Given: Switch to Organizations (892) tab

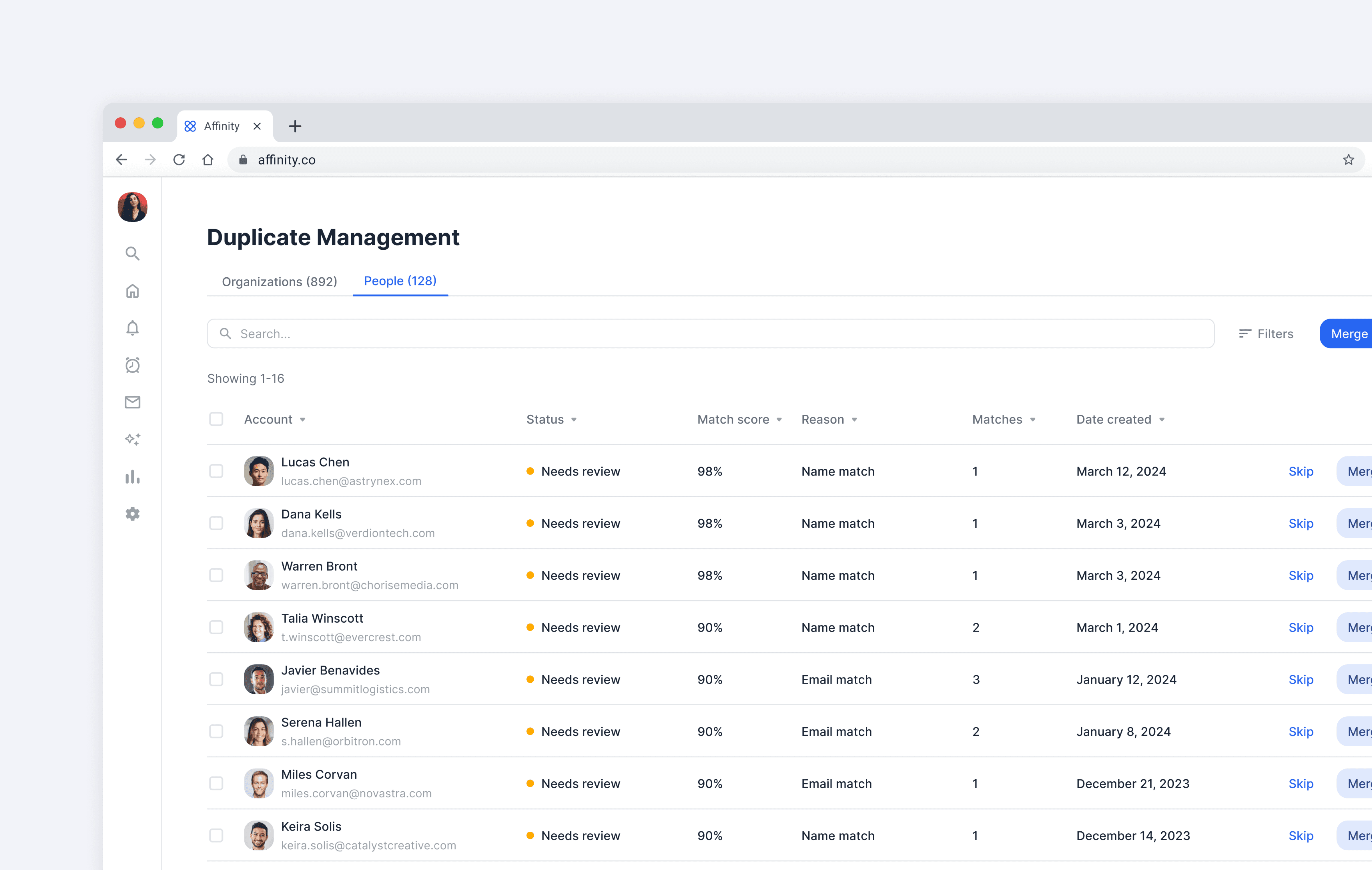Looking at the screenshot, I should click(x=279, y=281).
